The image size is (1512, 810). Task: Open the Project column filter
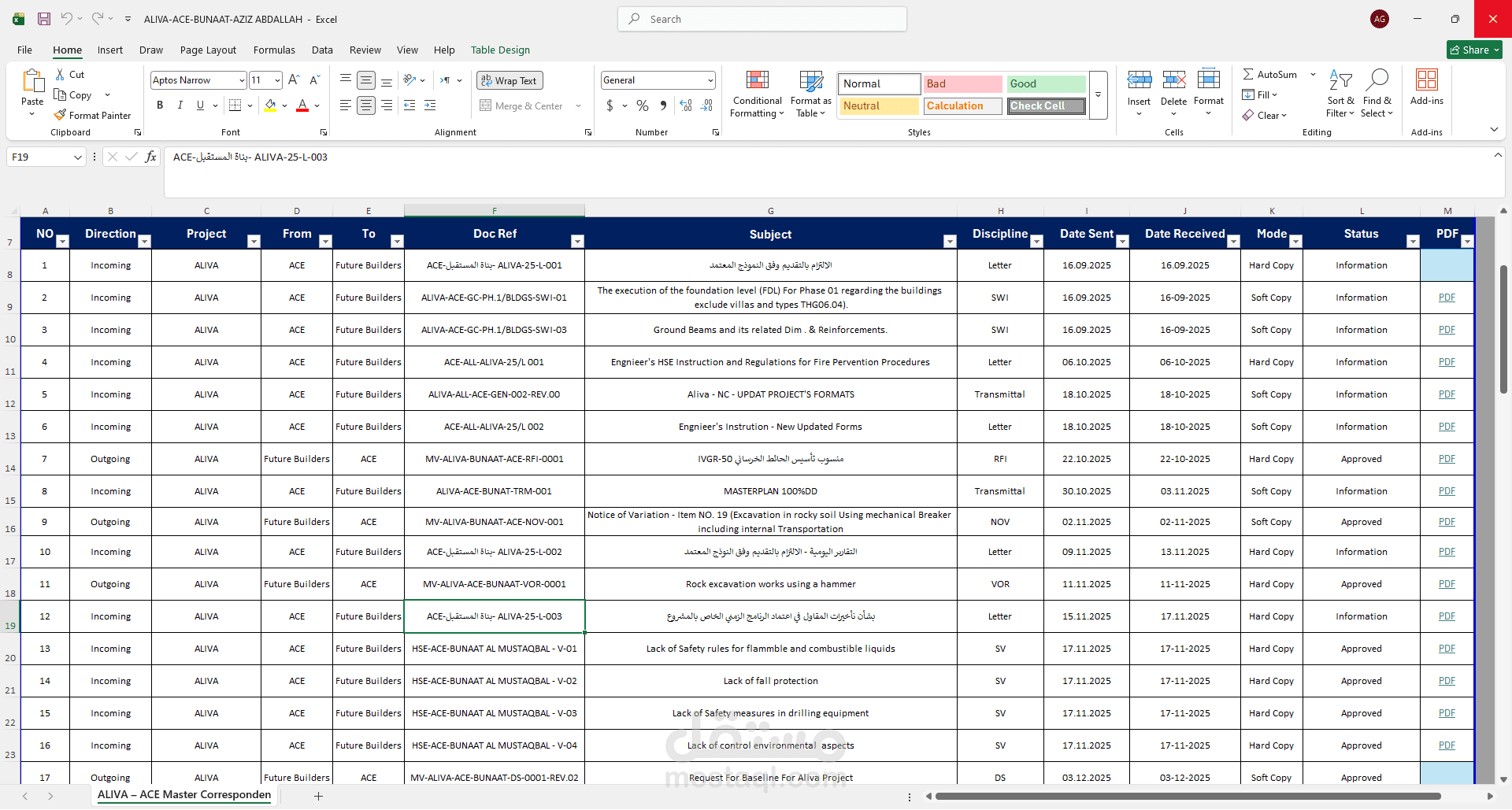click(254, 242)
